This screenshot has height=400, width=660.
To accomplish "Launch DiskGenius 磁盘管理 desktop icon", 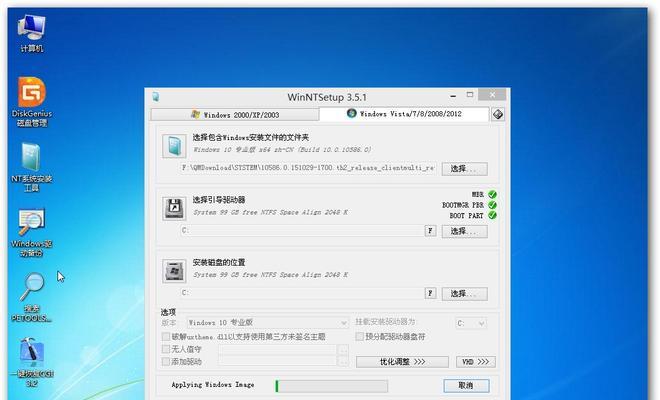I will [x=32, y=102].
